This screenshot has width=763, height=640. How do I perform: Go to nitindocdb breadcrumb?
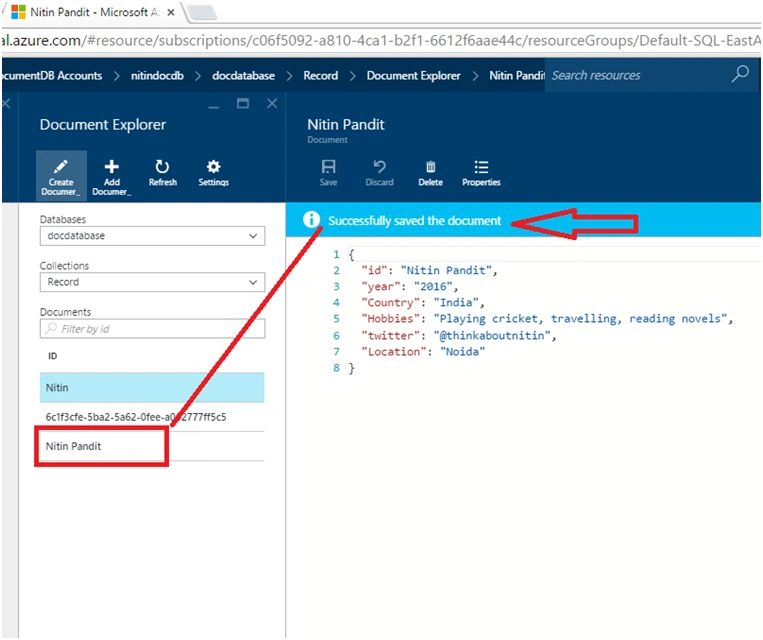[x=157, y=76]
